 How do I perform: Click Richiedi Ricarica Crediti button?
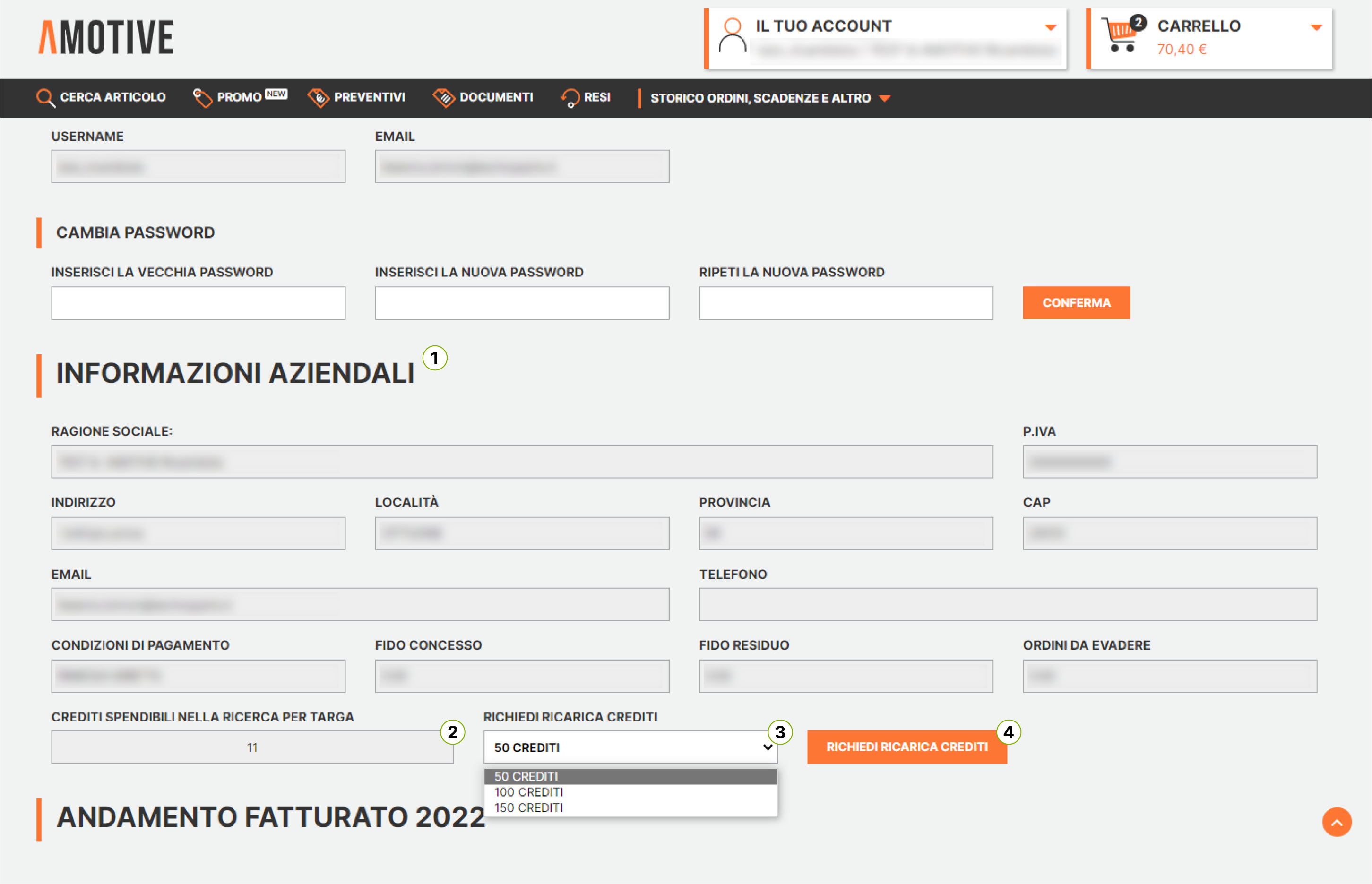pos(906,747)
